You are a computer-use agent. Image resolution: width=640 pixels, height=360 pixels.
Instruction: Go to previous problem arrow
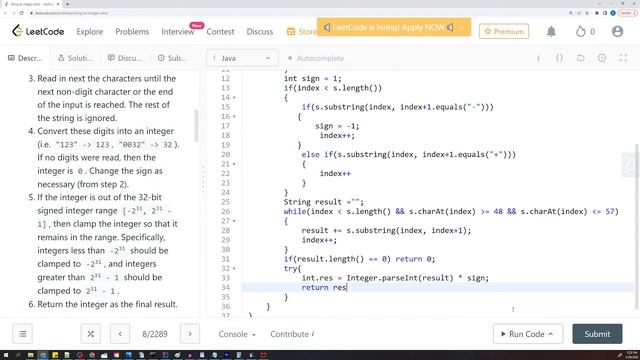(x=120, y=334)
